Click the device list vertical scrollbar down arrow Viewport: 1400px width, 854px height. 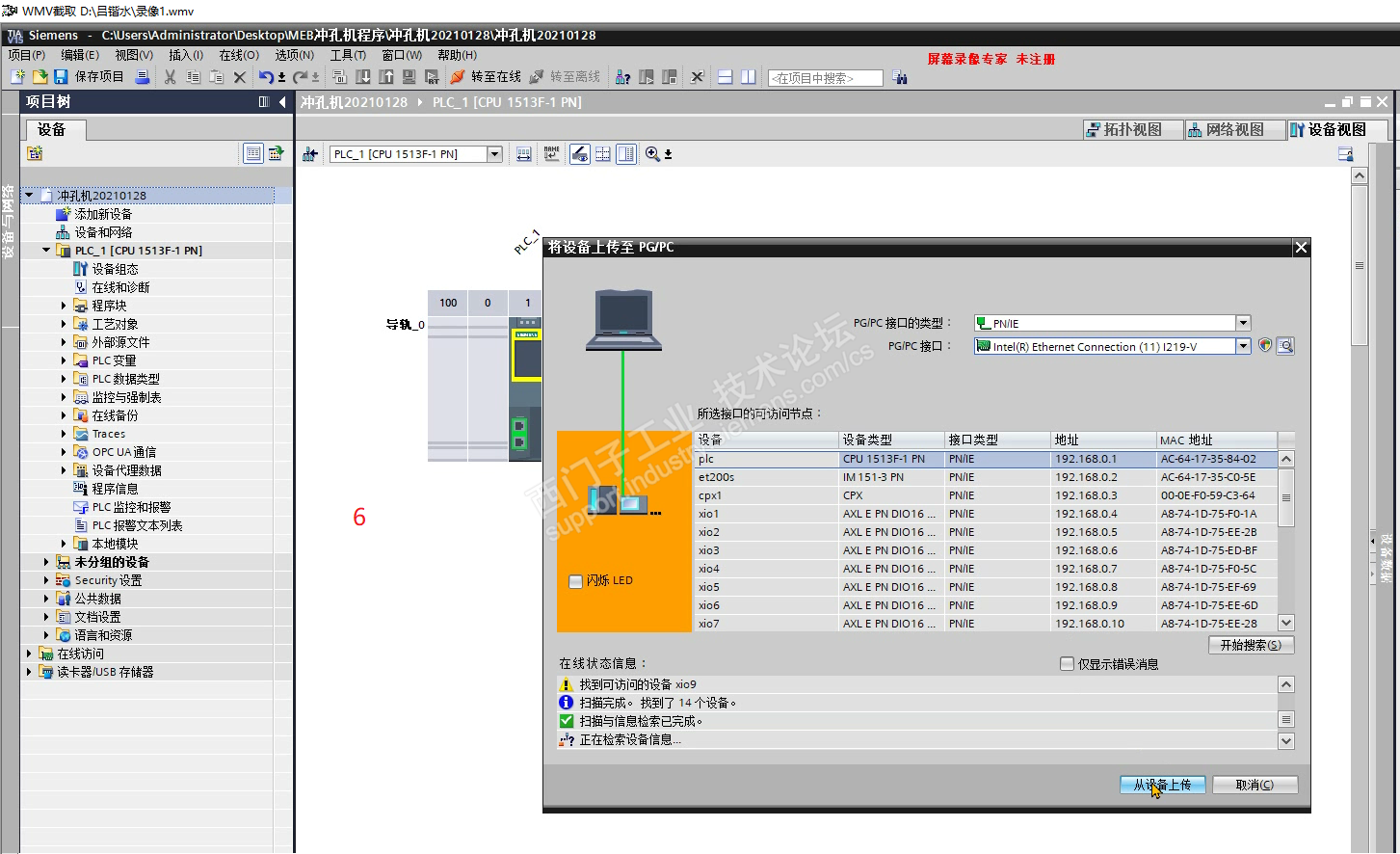point(1286,623)
